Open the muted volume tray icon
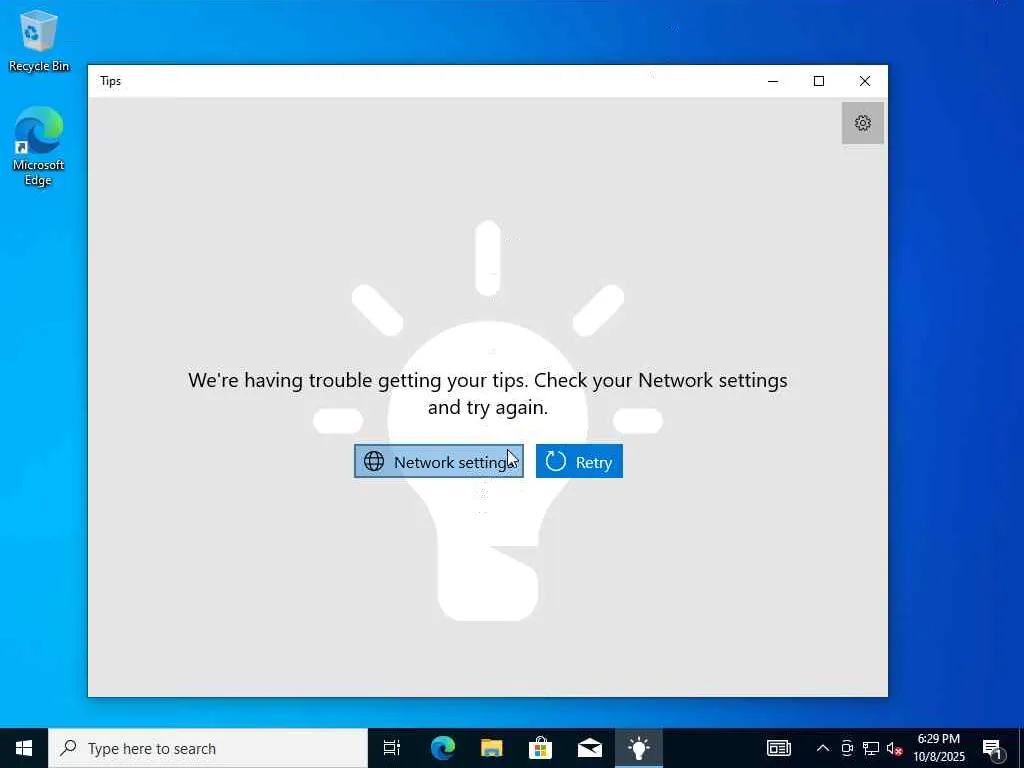The width and height of the screenshot is (1024, 768). tap(894, 748)
